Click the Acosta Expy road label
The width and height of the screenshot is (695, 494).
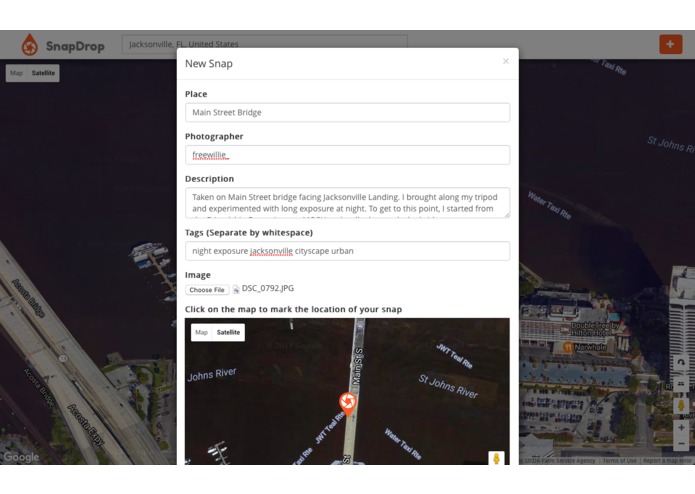85,424
